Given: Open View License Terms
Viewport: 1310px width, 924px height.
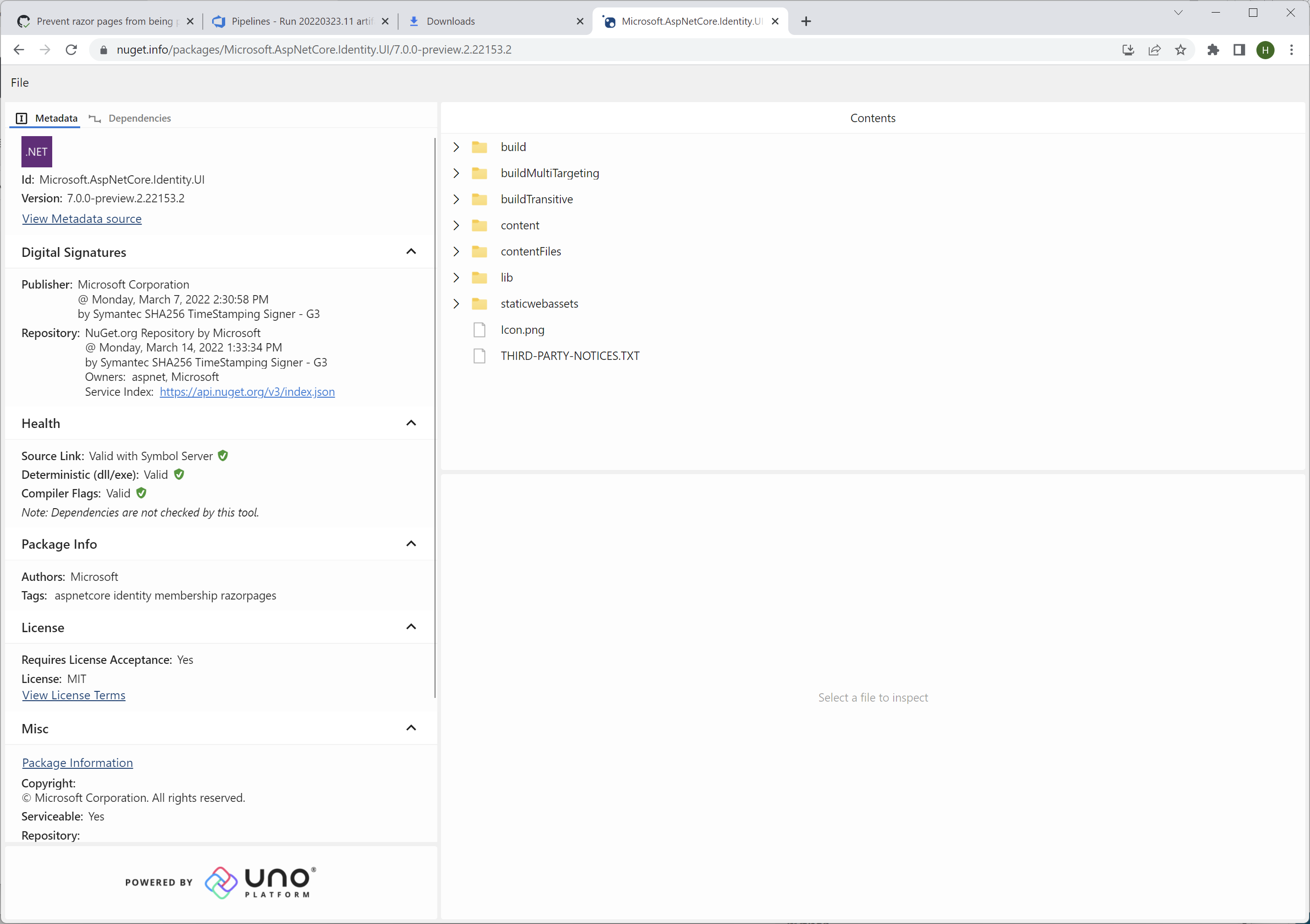Looking at the screenshot, I should pos(73,695).
